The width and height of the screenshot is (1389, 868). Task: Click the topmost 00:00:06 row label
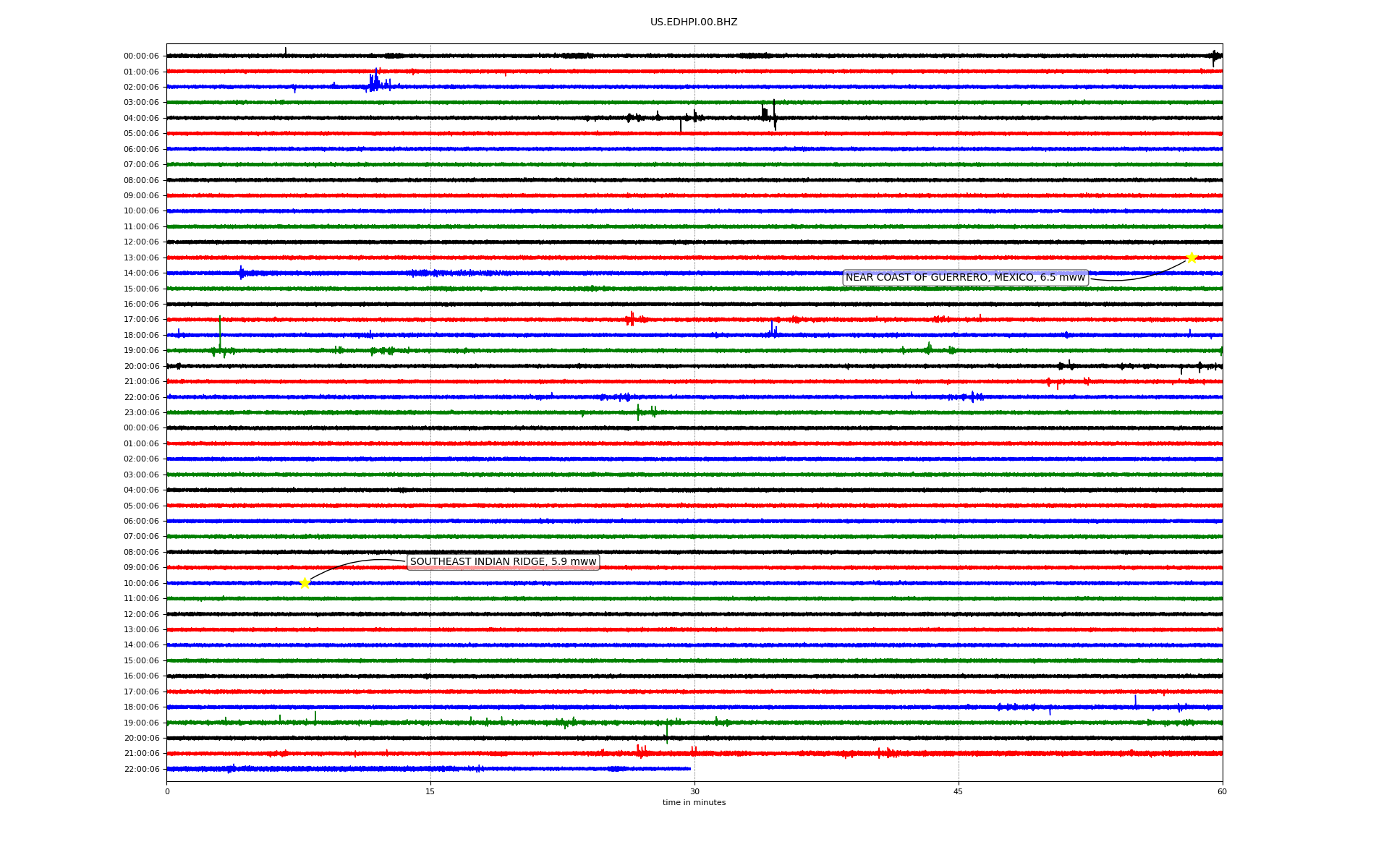point(141,56)
